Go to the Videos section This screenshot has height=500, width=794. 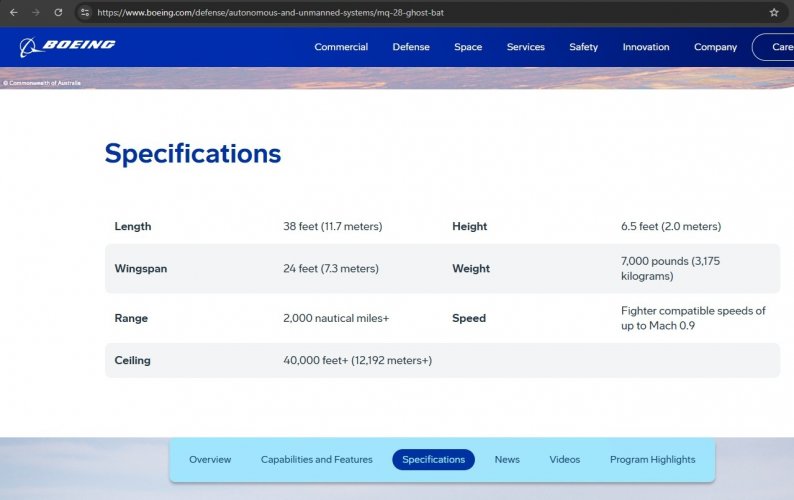[x=565, y=459]
